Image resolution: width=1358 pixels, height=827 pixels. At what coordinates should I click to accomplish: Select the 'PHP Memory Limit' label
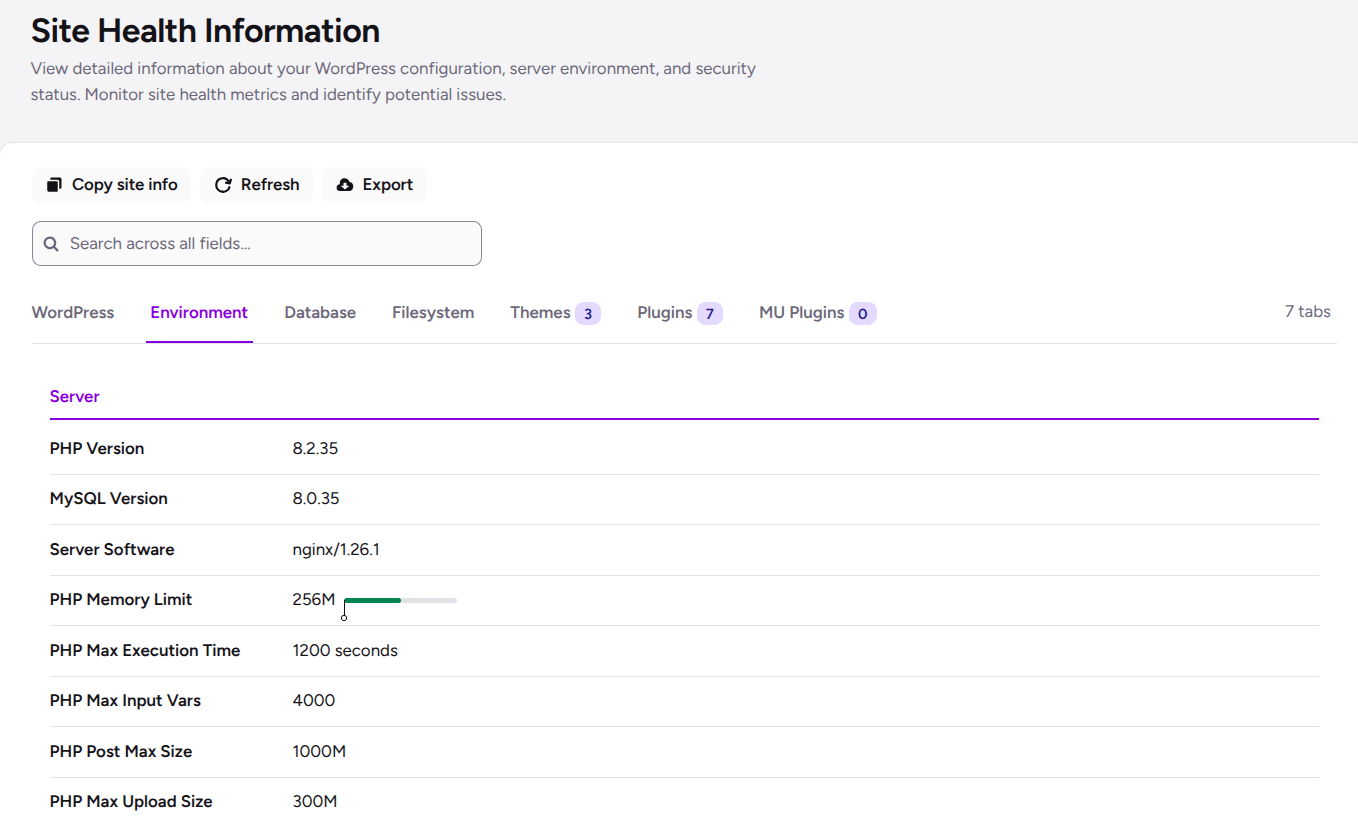[121, 600]
